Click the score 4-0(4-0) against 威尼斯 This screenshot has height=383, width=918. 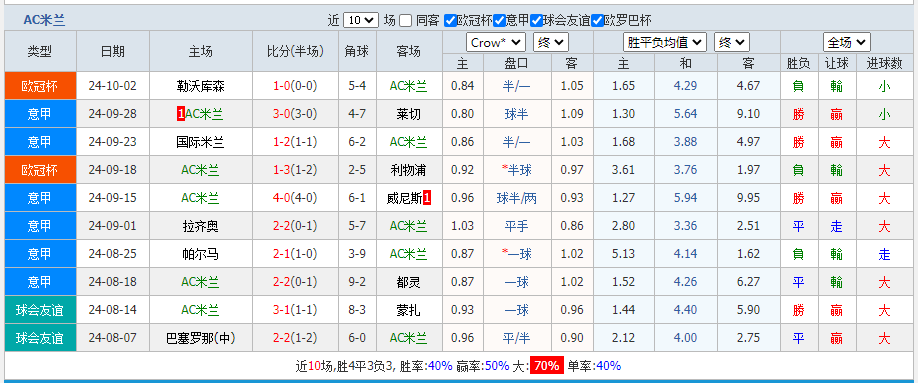click(295, 198)
